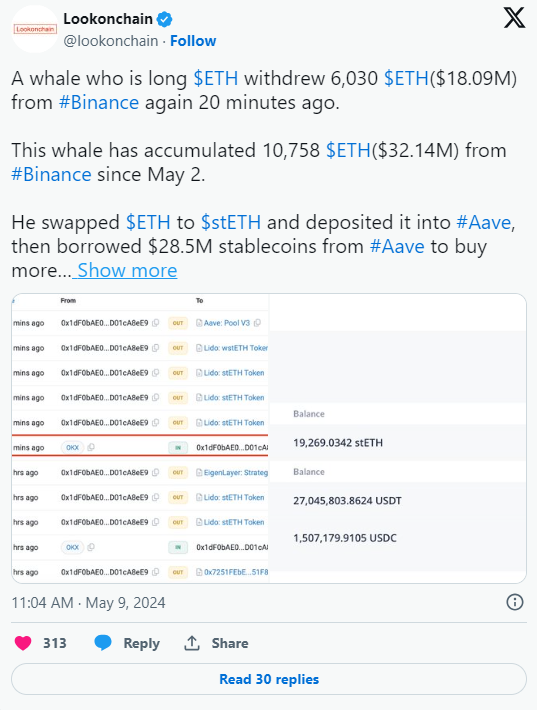
Task: Open the Read 30 replies button
Action: tap(269, 679)
